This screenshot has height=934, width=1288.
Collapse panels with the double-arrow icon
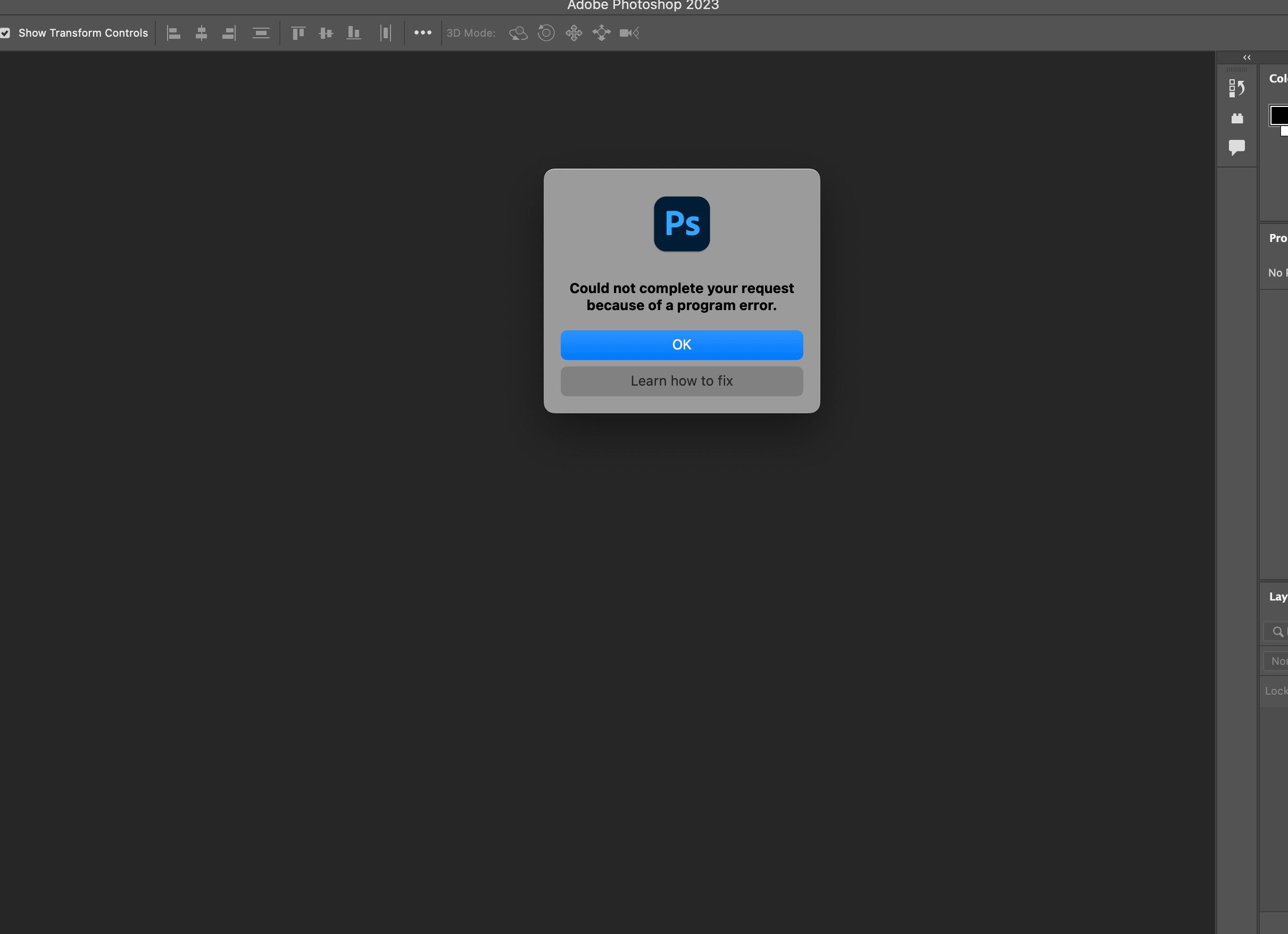tap(1247, 57)
